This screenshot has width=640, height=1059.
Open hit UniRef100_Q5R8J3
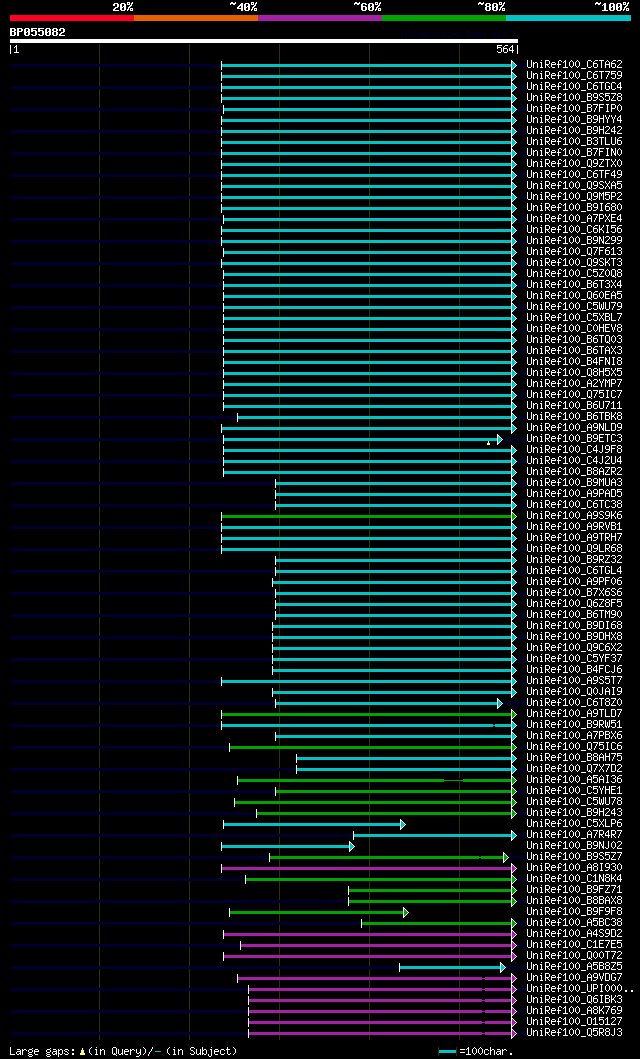575,1033
